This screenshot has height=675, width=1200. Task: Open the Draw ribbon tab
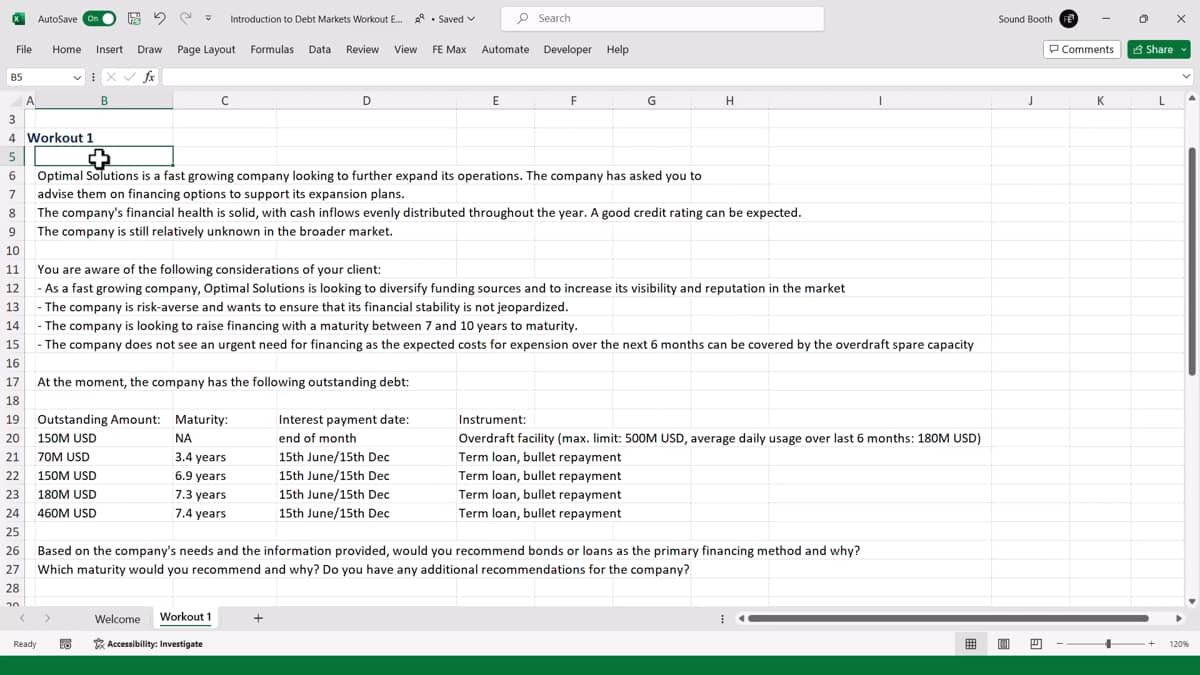149,49
